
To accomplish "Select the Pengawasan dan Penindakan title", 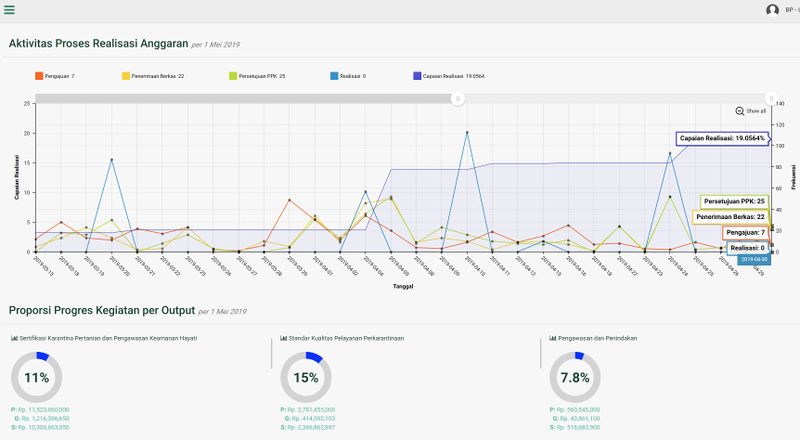I will (597, 338).
